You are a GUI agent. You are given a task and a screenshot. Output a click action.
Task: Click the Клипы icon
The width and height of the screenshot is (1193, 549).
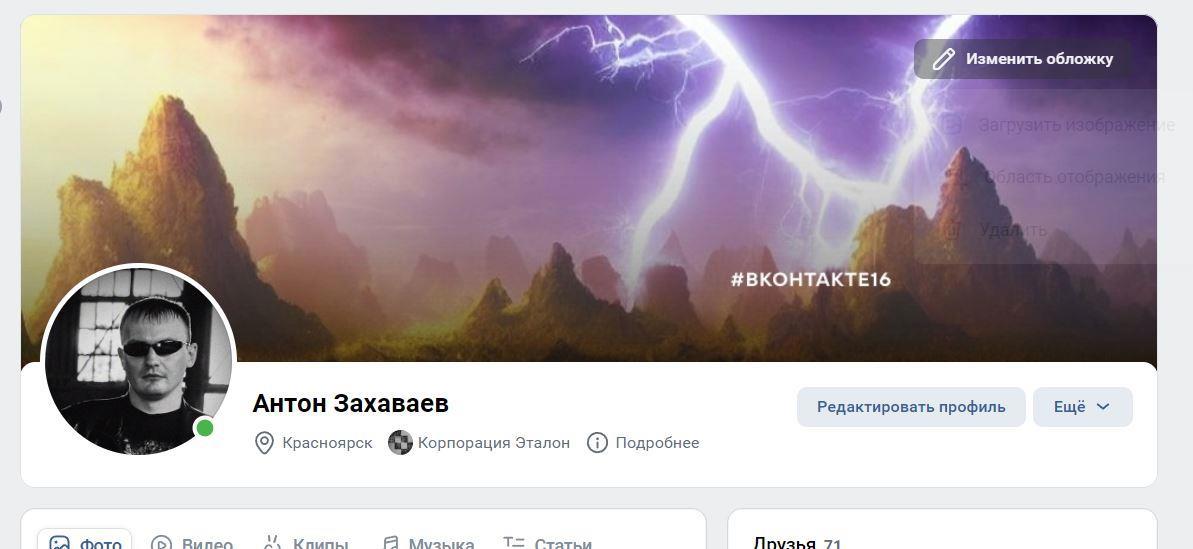pos(272,542)
